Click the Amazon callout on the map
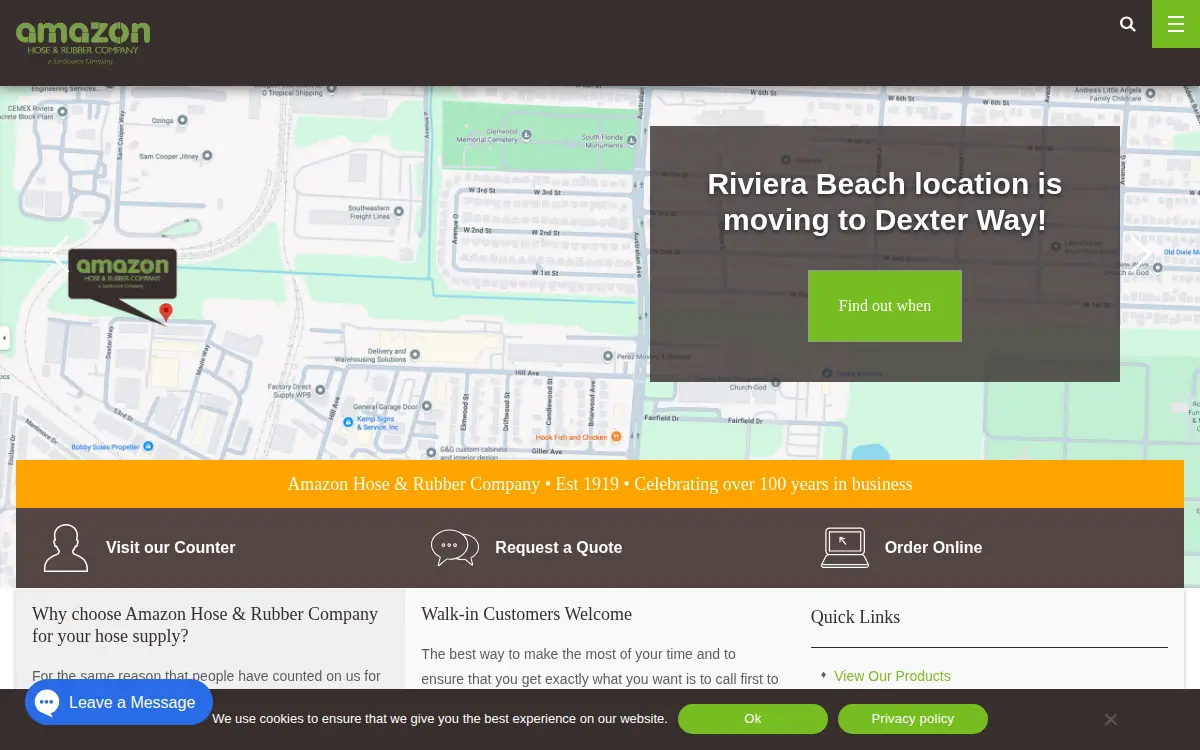The height and width of the screenshot is (750, 1200). click(x=123, y=274)
